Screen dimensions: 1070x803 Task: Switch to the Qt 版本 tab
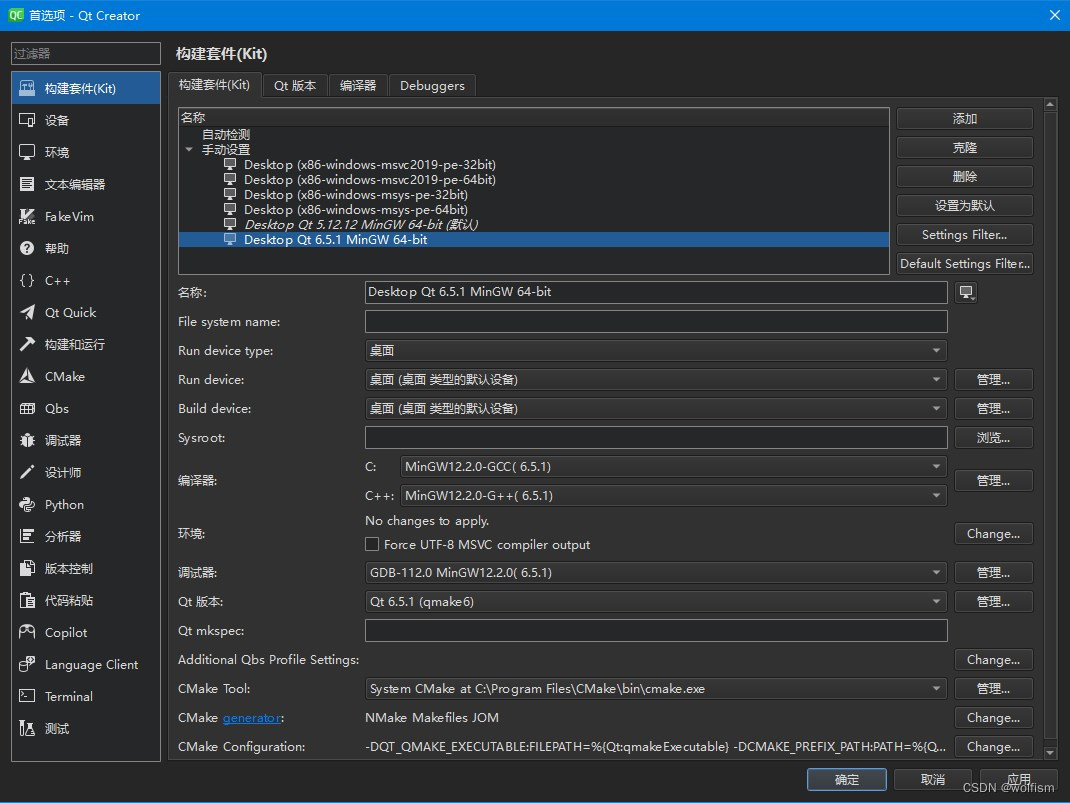coord(295,86)
